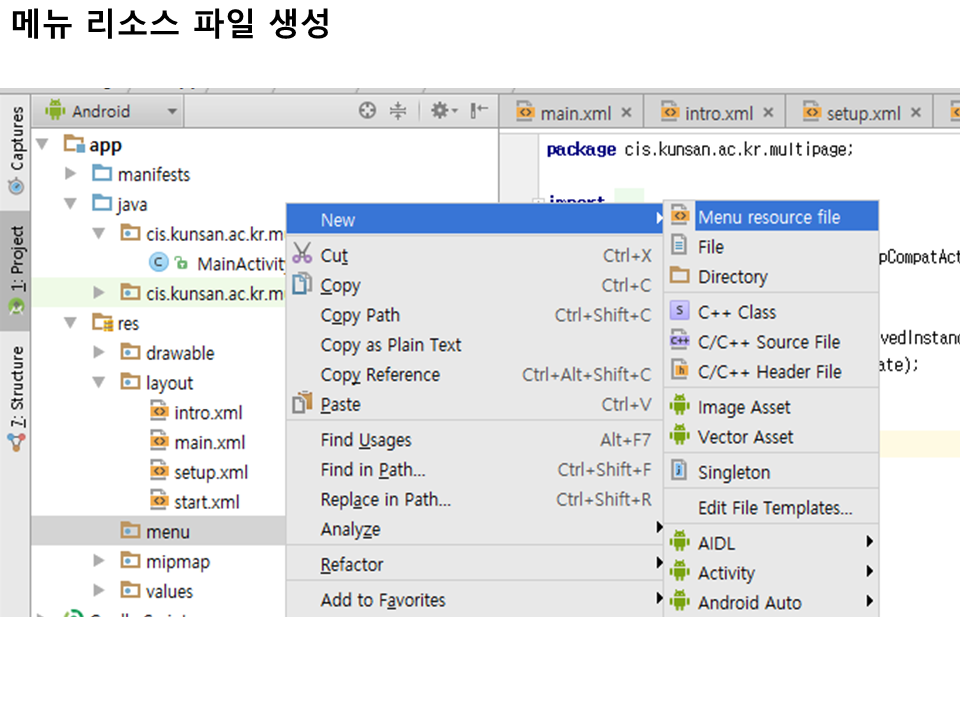
Task: Click the scroll-from-source target icon
Action: 367,111
